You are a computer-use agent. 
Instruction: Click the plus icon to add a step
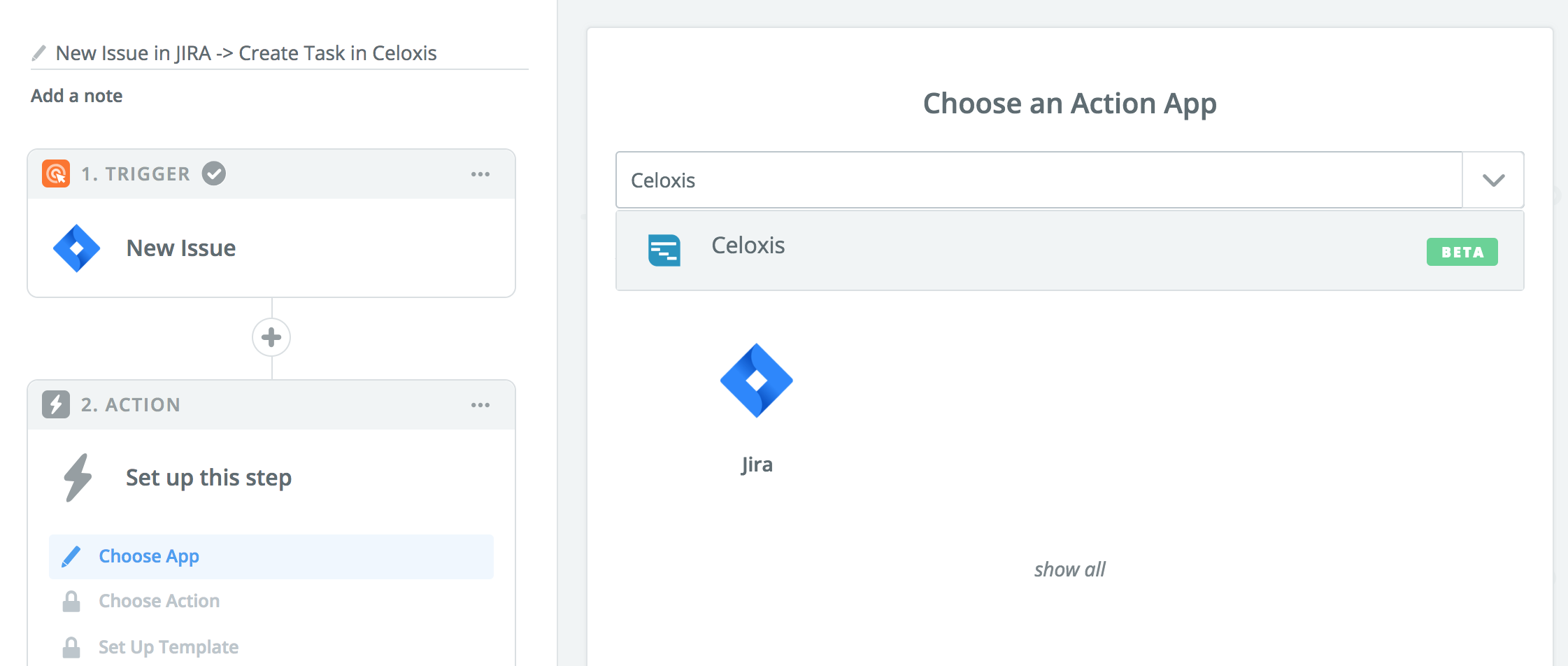pyautogui.click(x=271, y=337)
